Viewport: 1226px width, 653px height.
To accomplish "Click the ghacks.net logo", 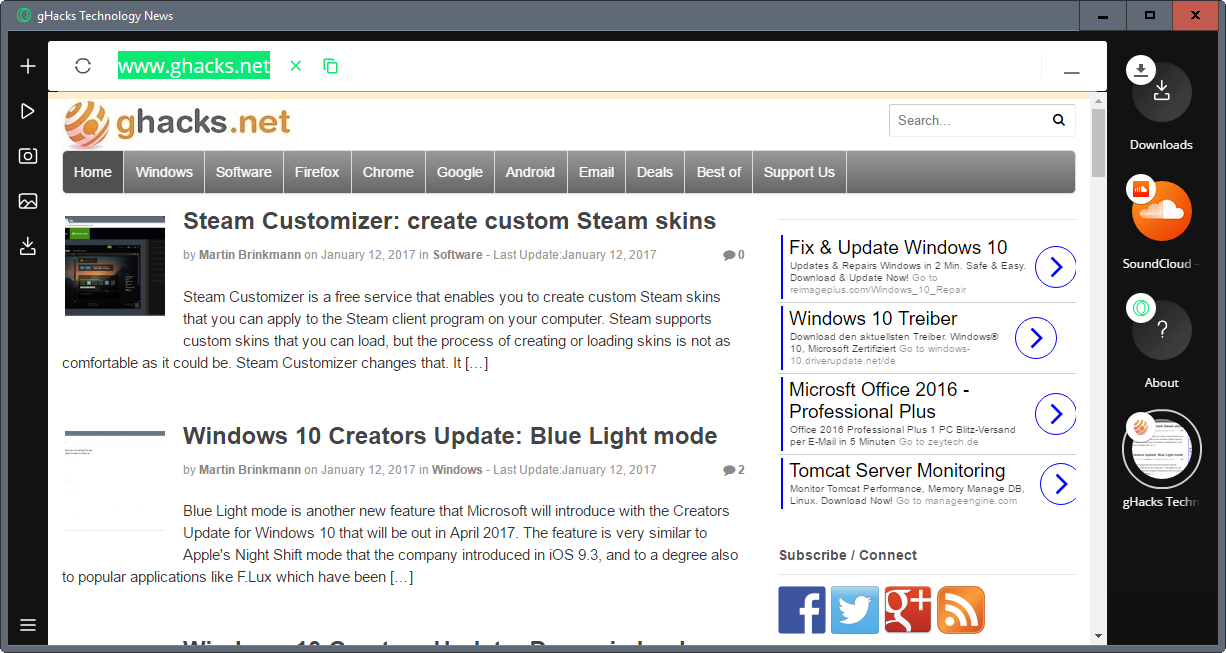I will click(x=177, y=123).
